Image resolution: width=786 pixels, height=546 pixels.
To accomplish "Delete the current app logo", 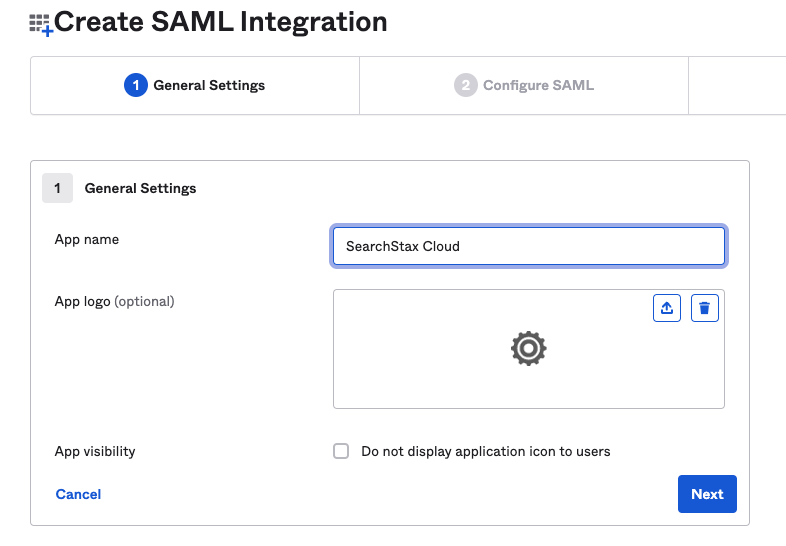I will [705, 308].
